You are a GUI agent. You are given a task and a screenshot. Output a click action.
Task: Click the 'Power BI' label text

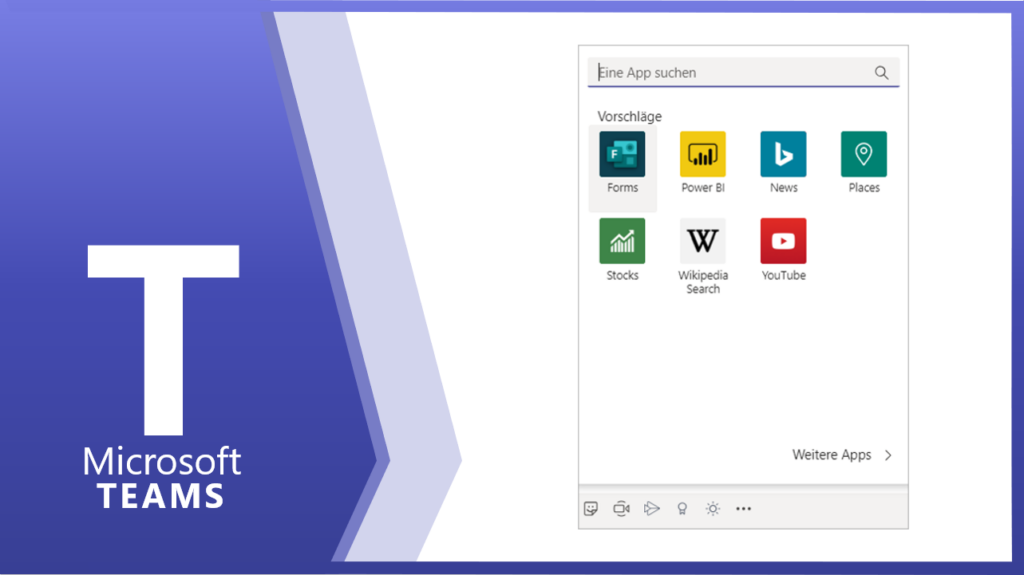[703, 188]
